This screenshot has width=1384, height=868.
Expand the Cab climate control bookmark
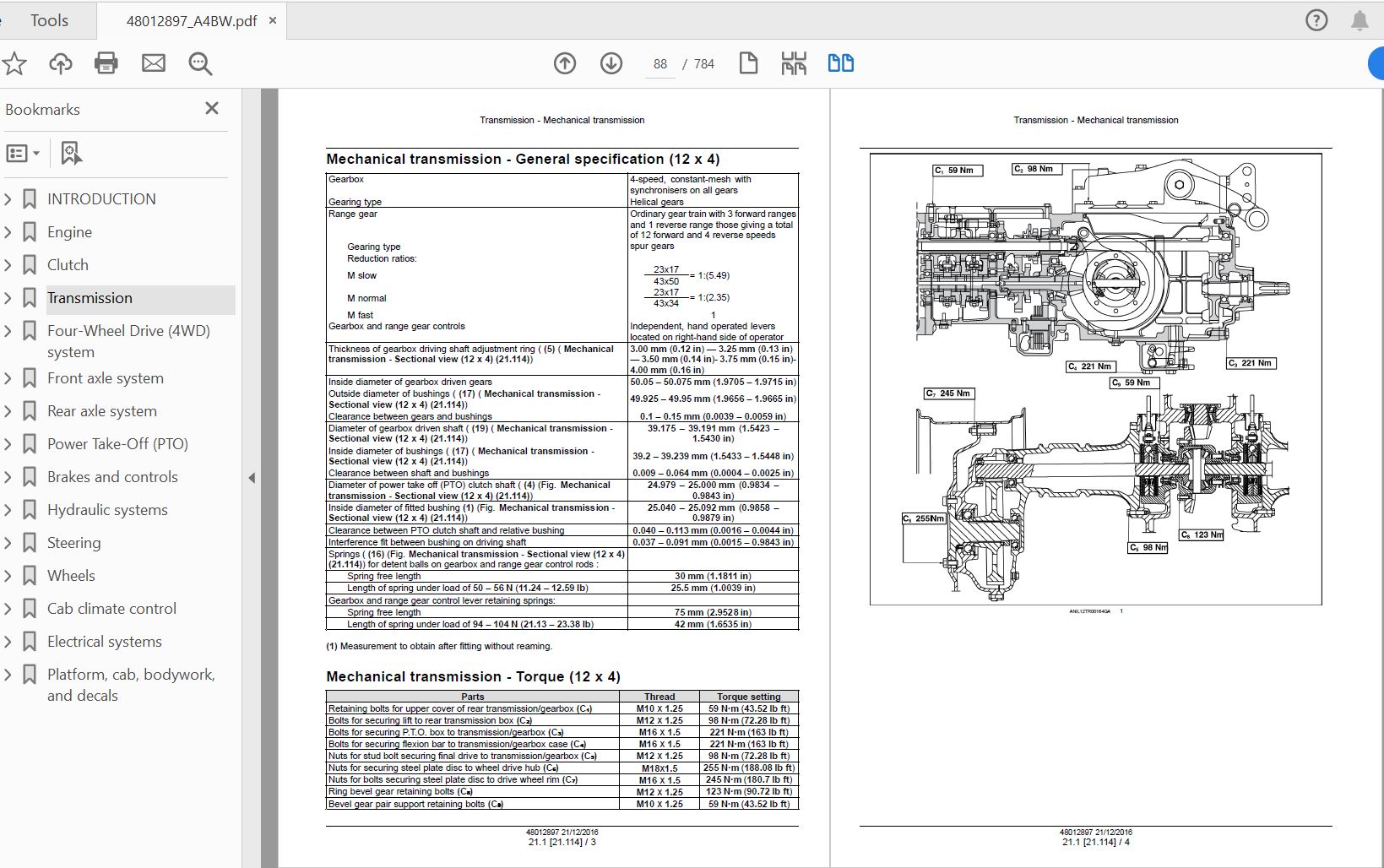[x=8, y=609]
